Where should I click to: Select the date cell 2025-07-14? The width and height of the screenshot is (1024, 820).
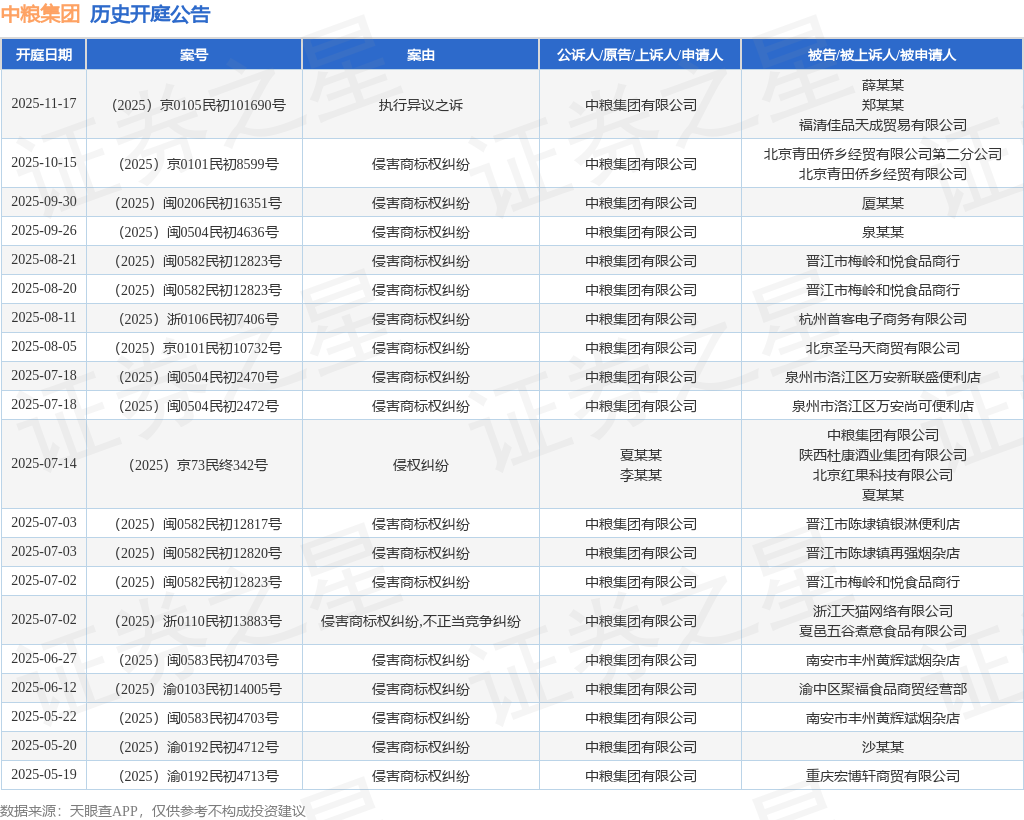(44, 464)
